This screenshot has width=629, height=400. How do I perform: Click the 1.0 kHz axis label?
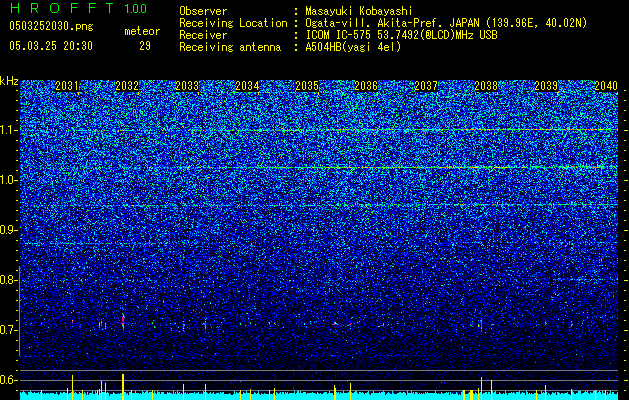point(9,180)
